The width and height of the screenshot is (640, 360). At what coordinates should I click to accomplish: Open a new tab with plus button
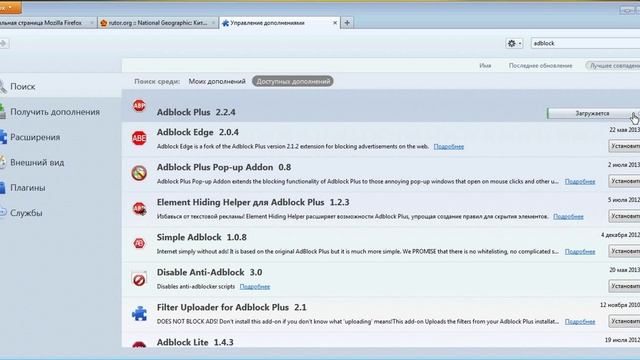(x=347, y=23)
